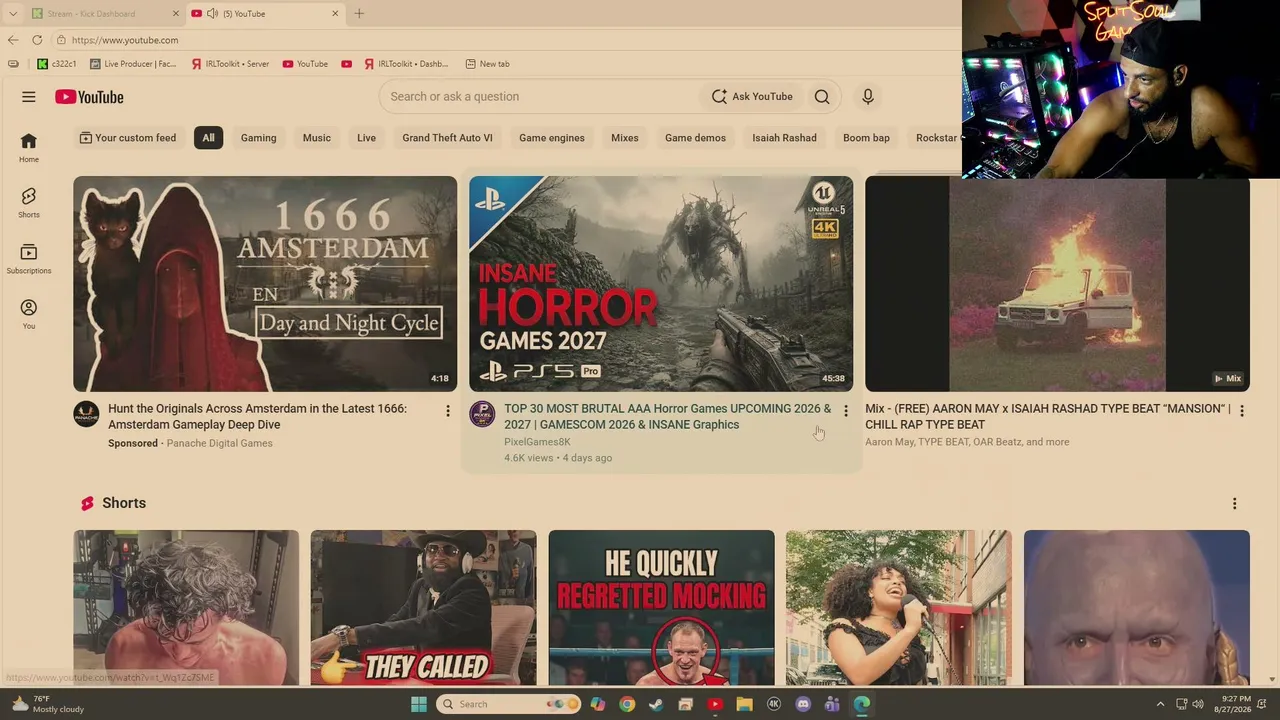Click the Windows taskbar Search box
Viewport: 1280px width, 720px height.
[506, 704]
